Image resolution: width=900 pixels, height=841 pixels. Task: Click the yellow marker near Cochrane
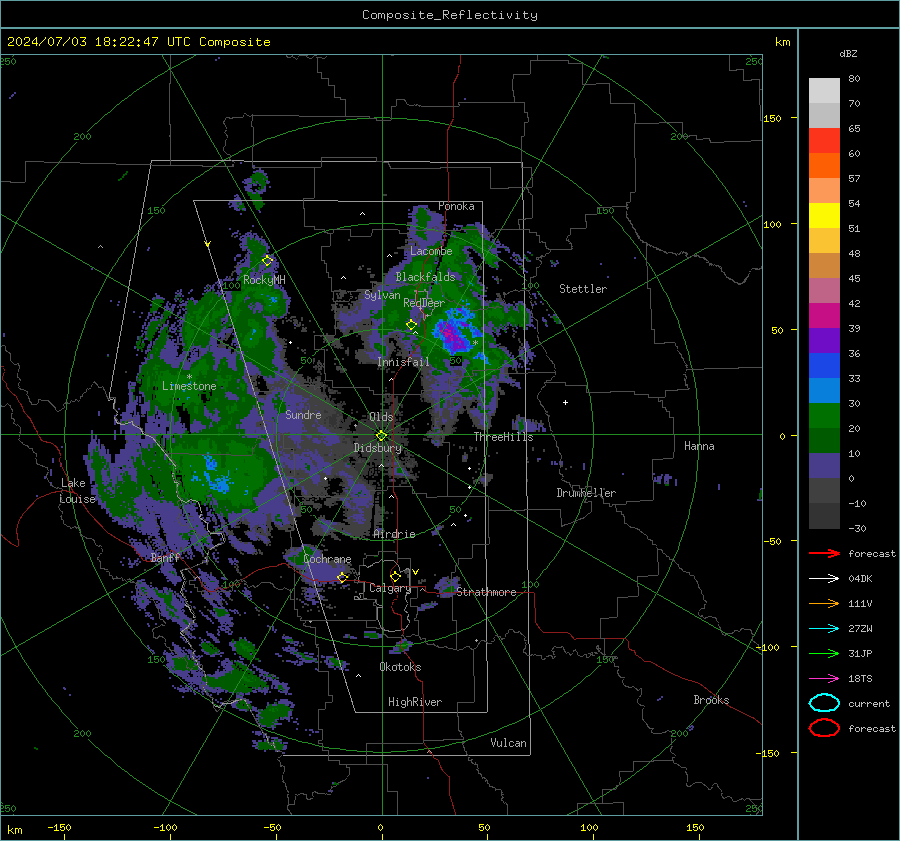click(x=342, y=577)
